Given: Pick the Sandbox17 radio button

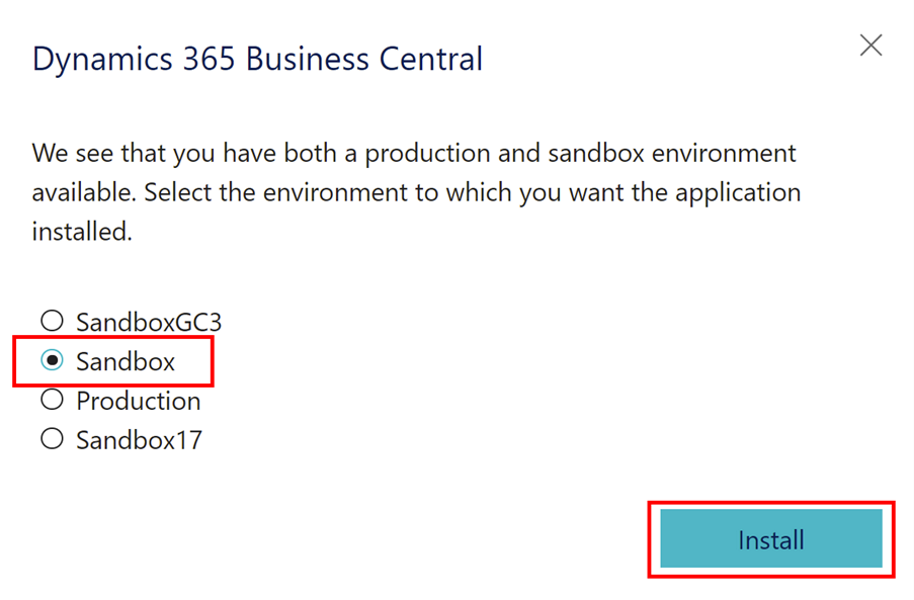Looking at the screenshot, I should [52, 439].
